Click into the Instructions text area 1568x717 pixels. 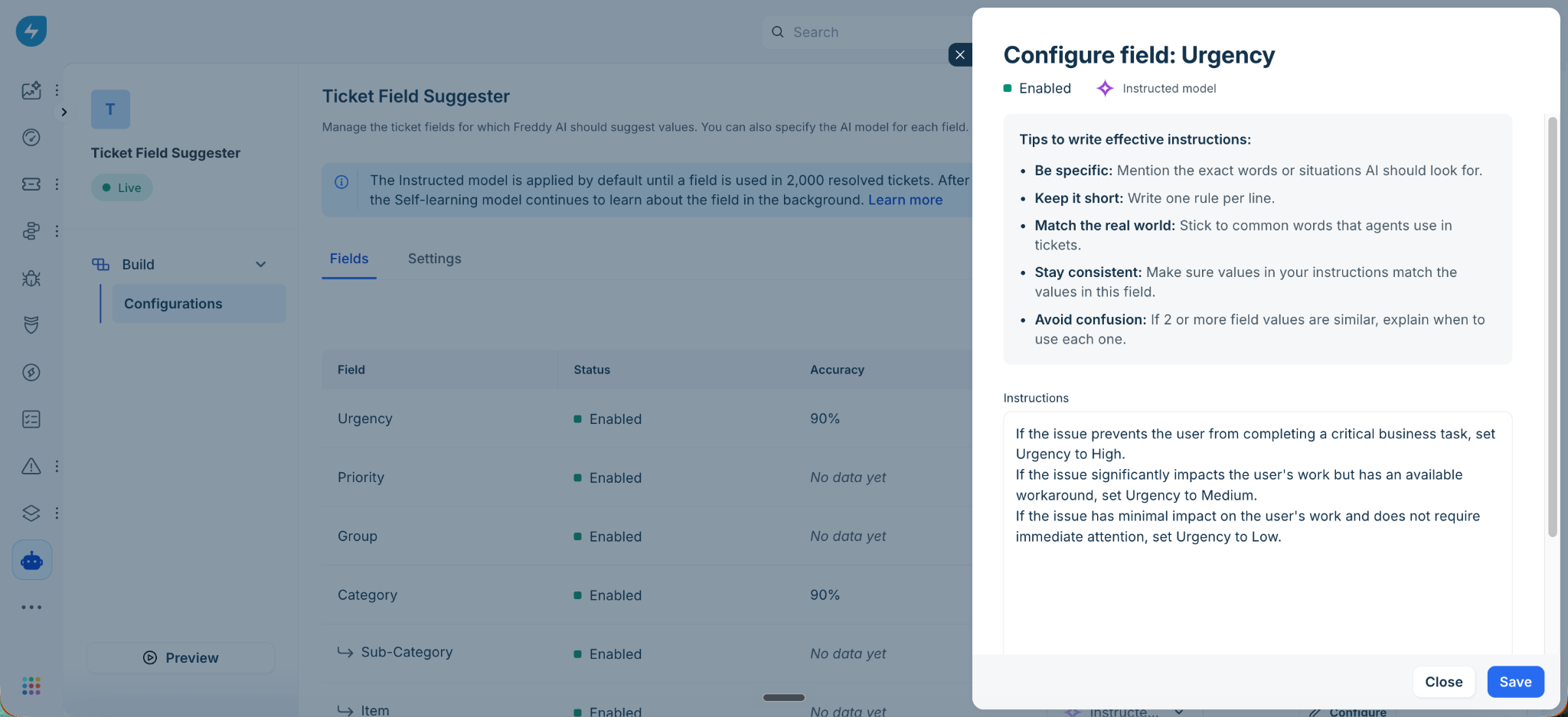click(x=1257, y=533)
